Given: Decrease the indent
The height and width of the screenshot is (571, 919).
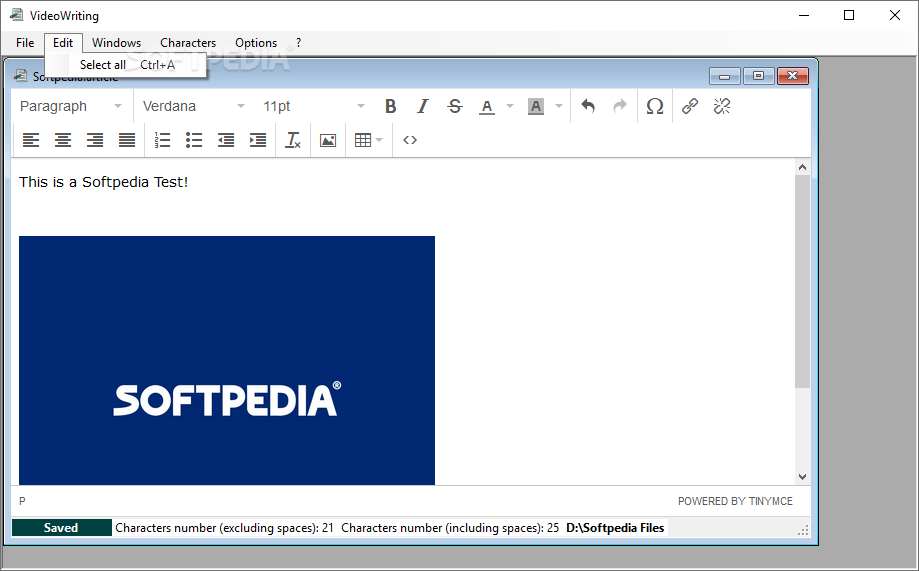Looking at the screenshot, I should pyautogui.click(x=226, y=140).
